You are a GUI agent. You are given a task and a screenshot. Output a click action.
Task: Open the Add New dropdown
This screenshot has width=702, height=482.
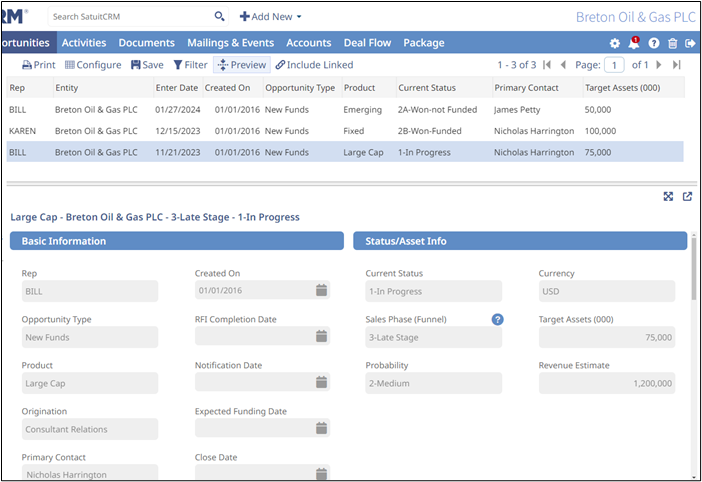[270, 17]
